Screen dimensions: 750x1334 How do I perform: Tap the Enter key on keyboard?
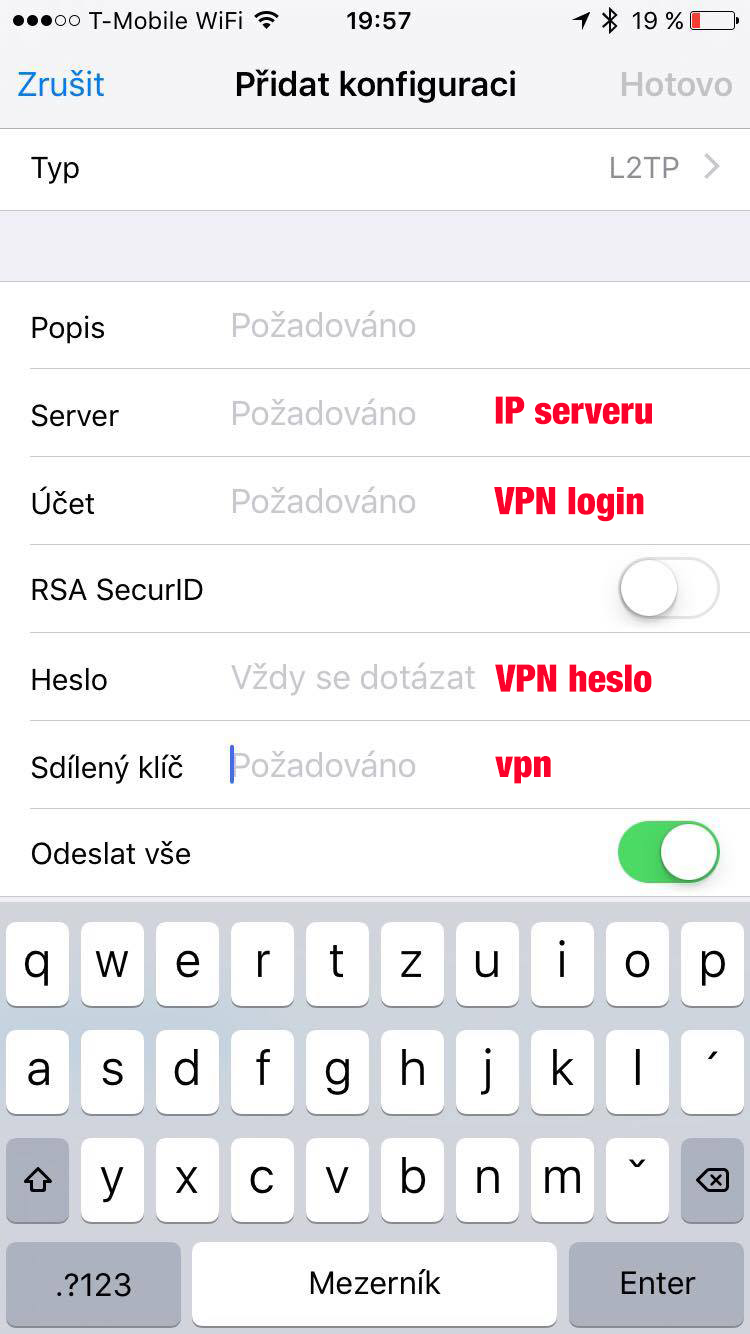pyautogui.click(x=657, y=1284)
